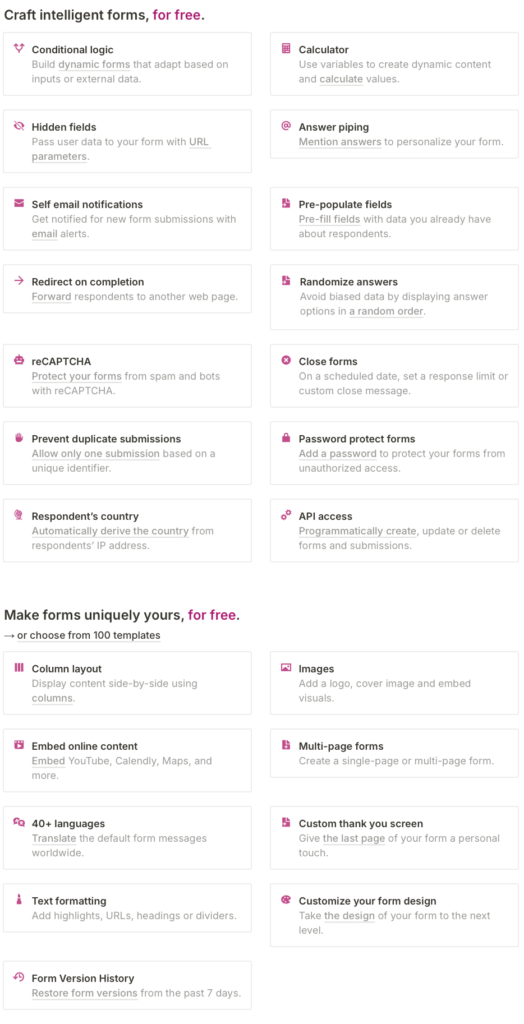Click the Customize your form design palette icon
Screen dimensions: 524x1024
[286, 900]
